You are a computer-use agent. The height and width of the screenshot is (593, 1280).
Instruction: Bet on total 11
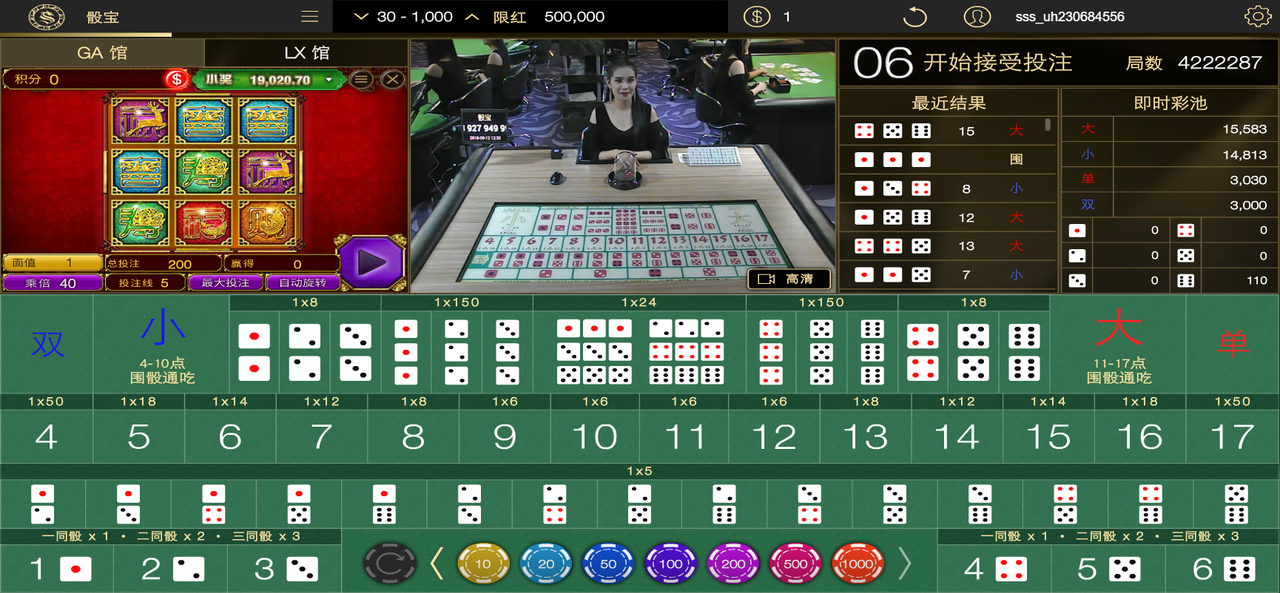[x=685, y=437]
